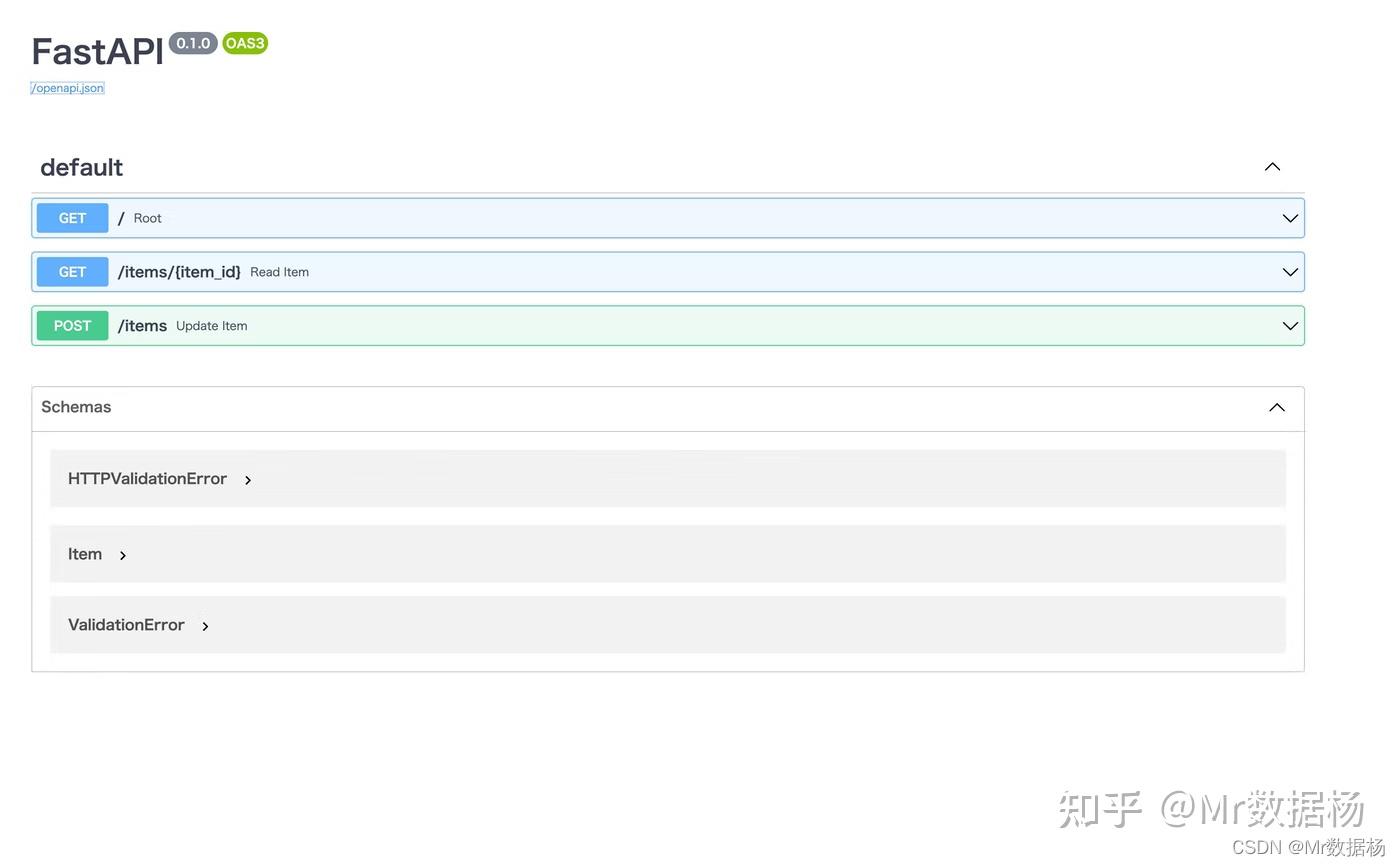This screenshot has height=866, width=1400.
Task: Expand the POST /items Update Item endpoint
Action: tap(1288, 325)
